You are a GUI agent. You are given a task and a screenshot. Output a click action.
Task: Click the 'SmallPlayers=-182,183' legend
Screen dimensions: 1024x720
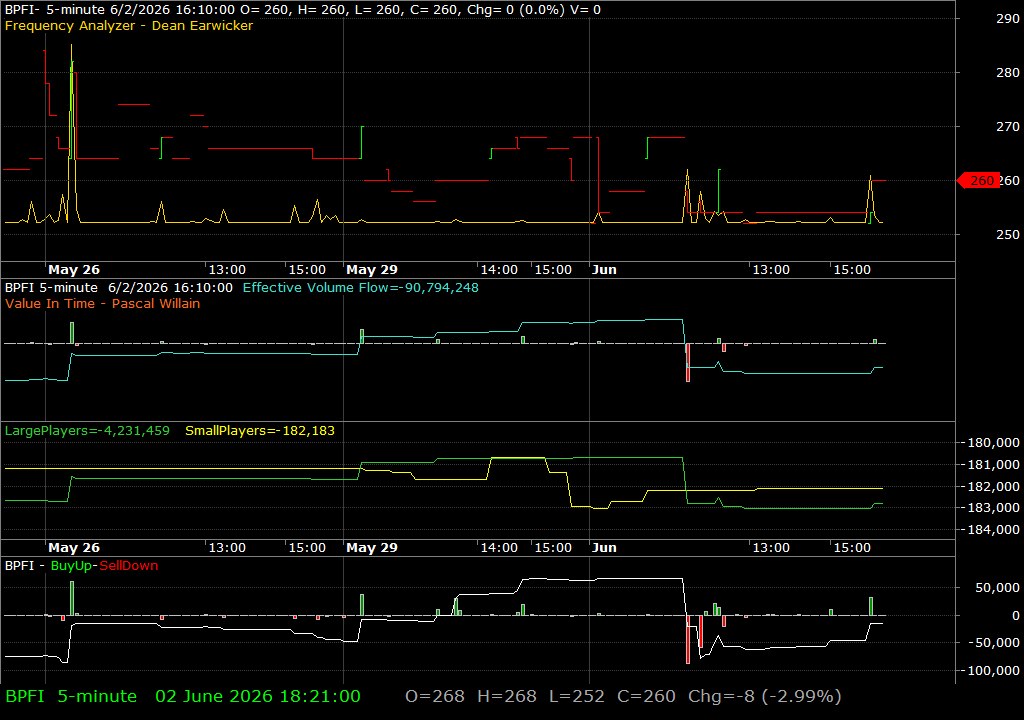tap(260, 431)
